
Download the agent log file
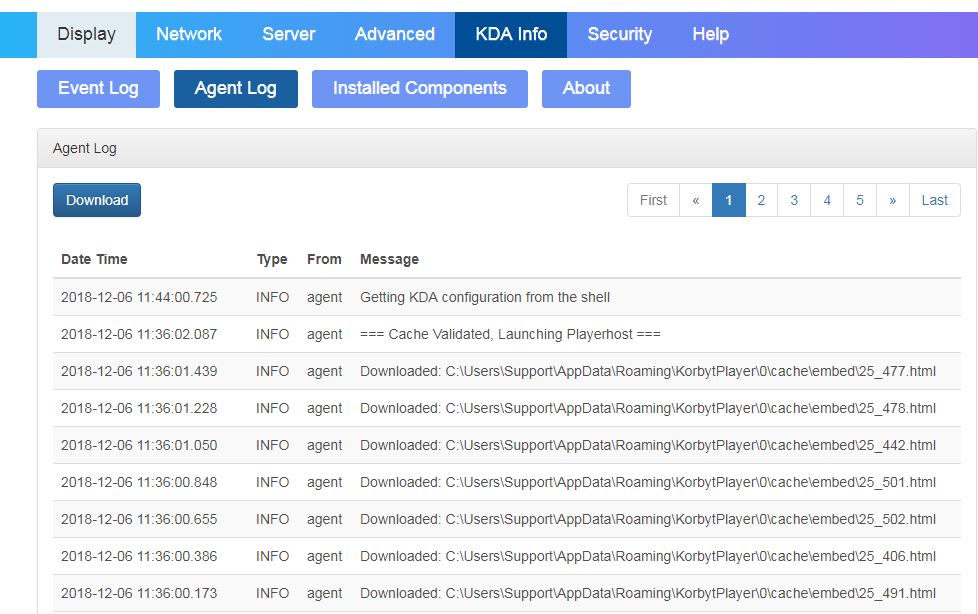click(96, 199)
